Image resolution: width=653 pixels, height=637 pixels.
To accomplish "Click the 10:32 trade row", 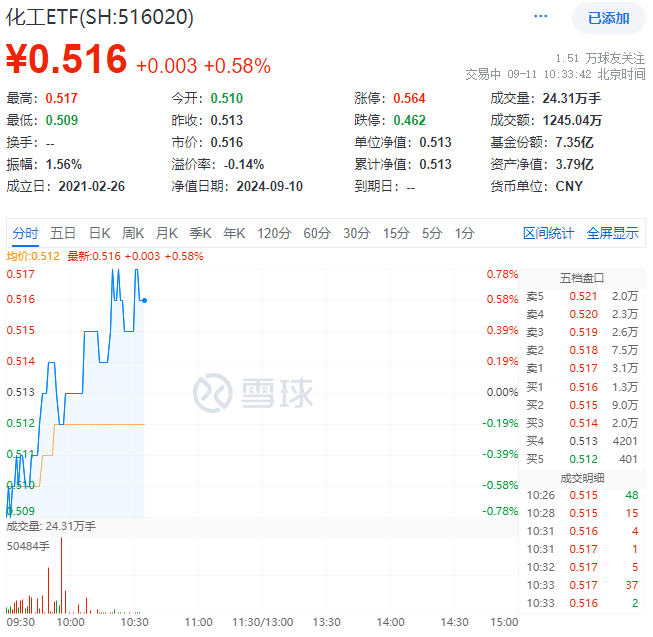I will [x=582, y=567].
